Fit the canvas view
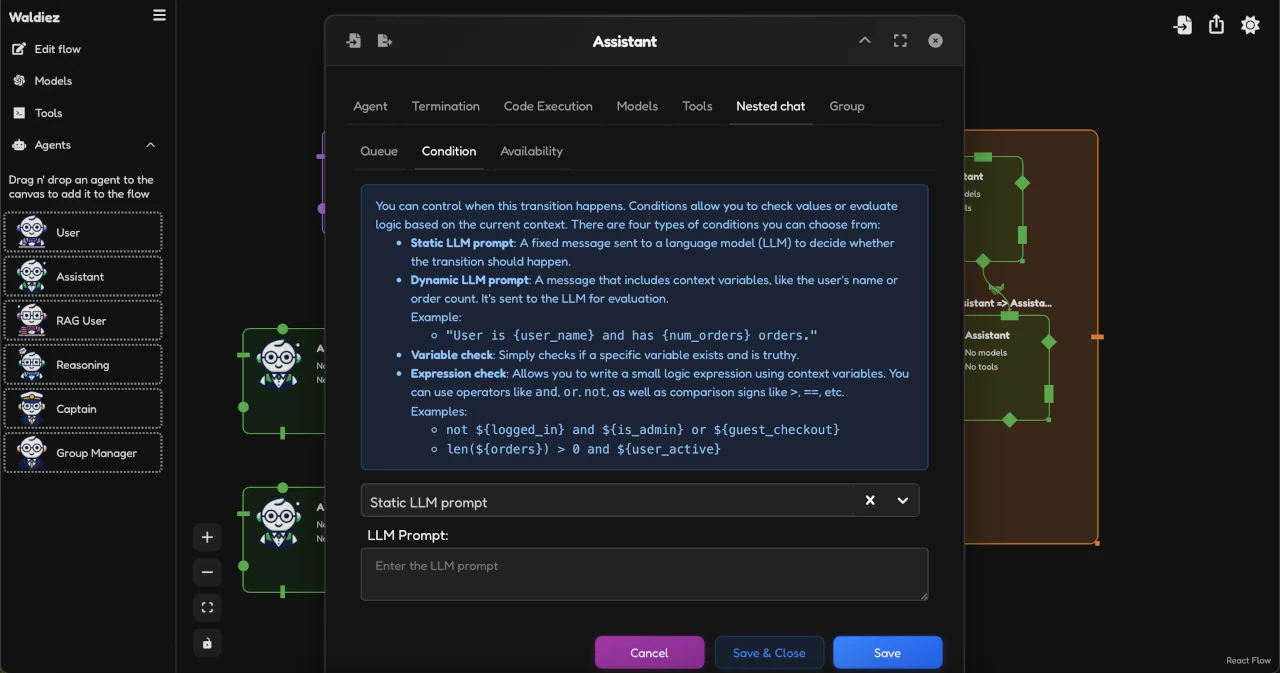 pos(207,607)
